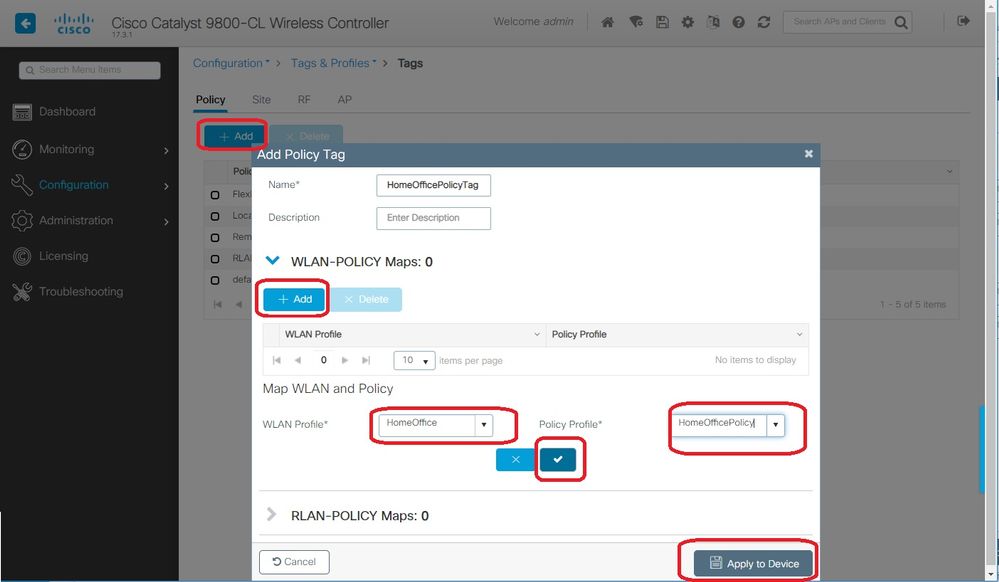Open Policy Profile column menu chevron
The image size is (999, 582).
[799, 335]
